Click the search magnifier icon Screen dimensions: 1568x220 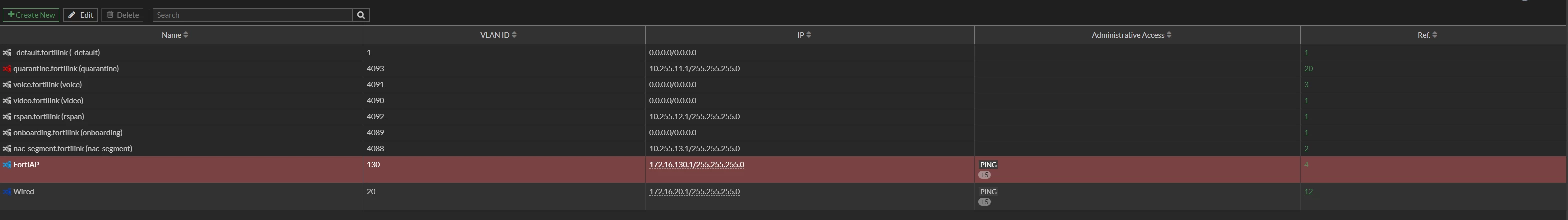(361, 15)
